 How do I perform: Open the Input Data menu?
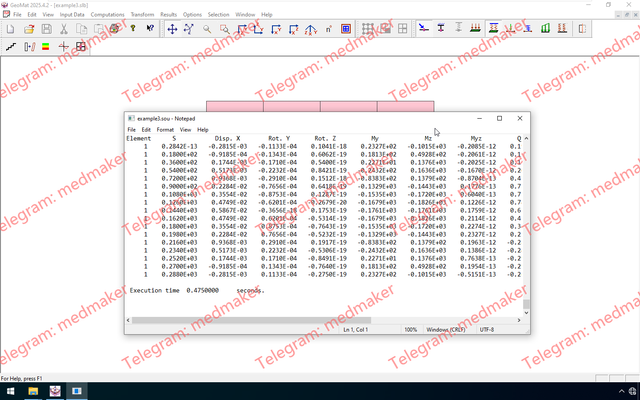[72, 15]
